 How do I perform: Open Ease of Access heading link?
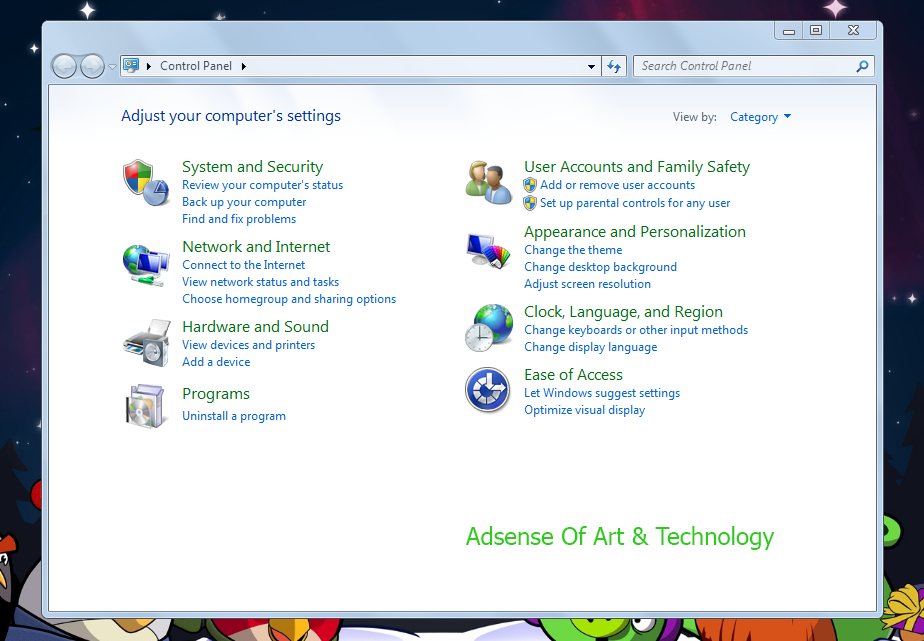click(x=573, y=375)
